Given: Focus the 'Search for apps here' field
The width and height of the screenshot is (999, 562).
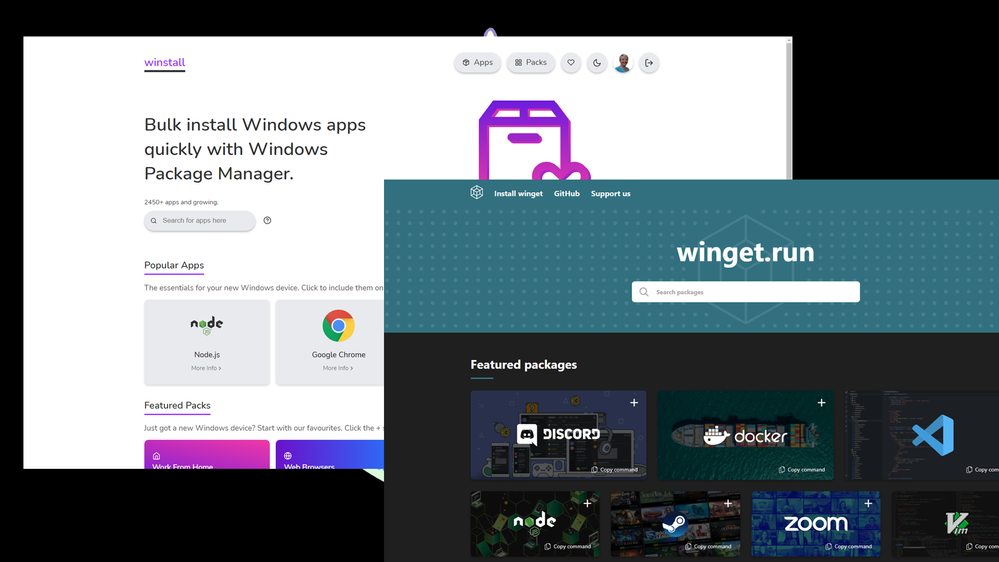Looking at the screenshot, I should pos(200,220).
